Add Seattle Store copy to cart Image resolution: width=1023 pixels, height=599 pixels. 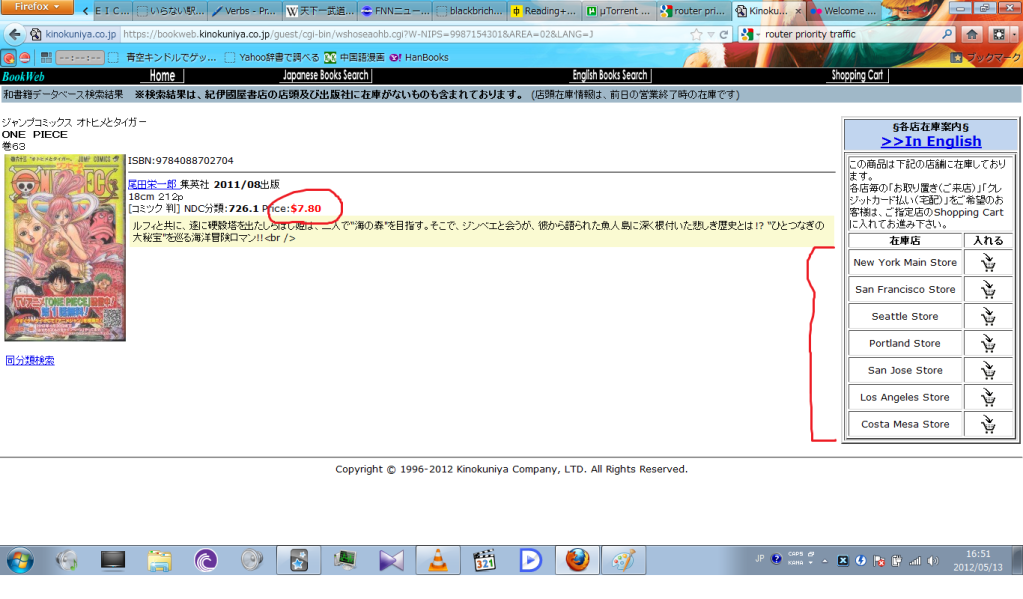pos(988,317)
